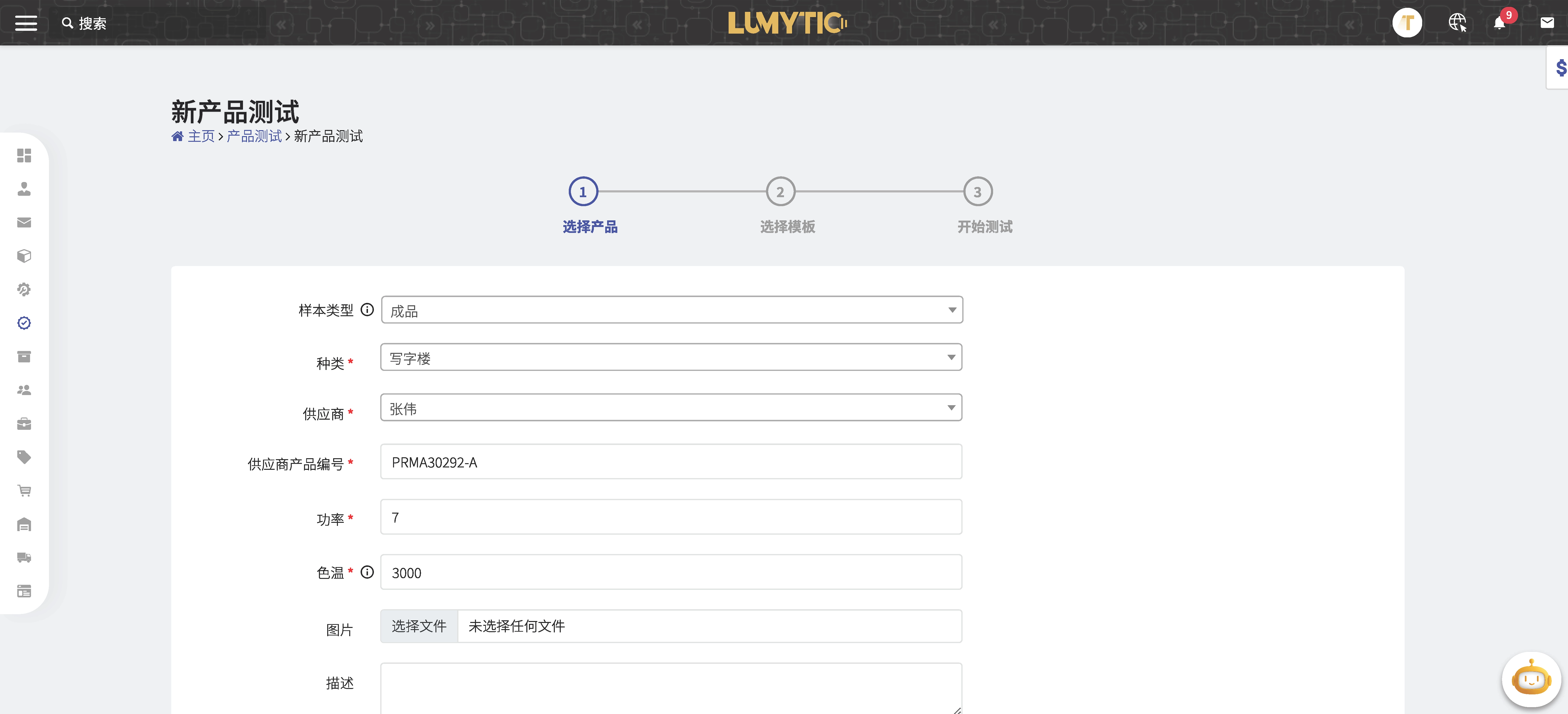
Task: Expand the 种类 dropdown showing 写字楼
Action: coord(671,358)
